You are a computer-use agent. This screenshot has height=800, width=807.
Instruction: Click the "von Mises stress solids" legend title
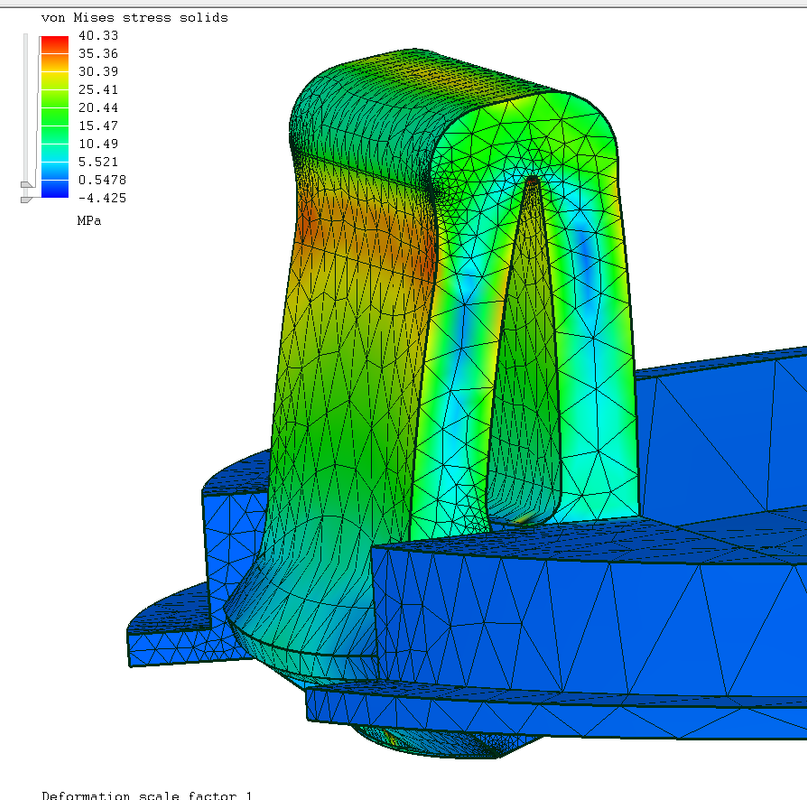(x=134, y=18)
